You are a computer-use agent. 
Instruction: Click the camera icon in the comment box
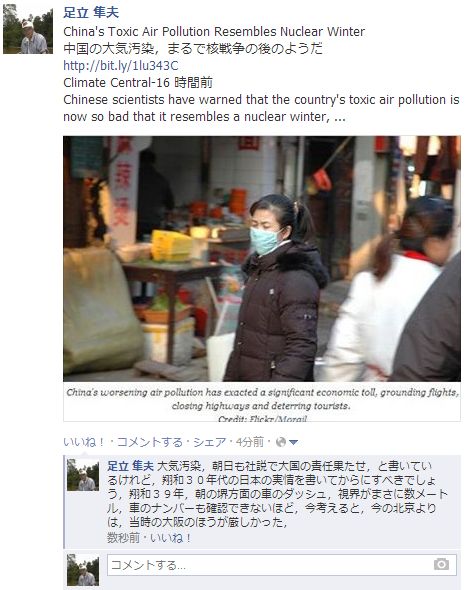pyautogui.click(x=441, y=564)
